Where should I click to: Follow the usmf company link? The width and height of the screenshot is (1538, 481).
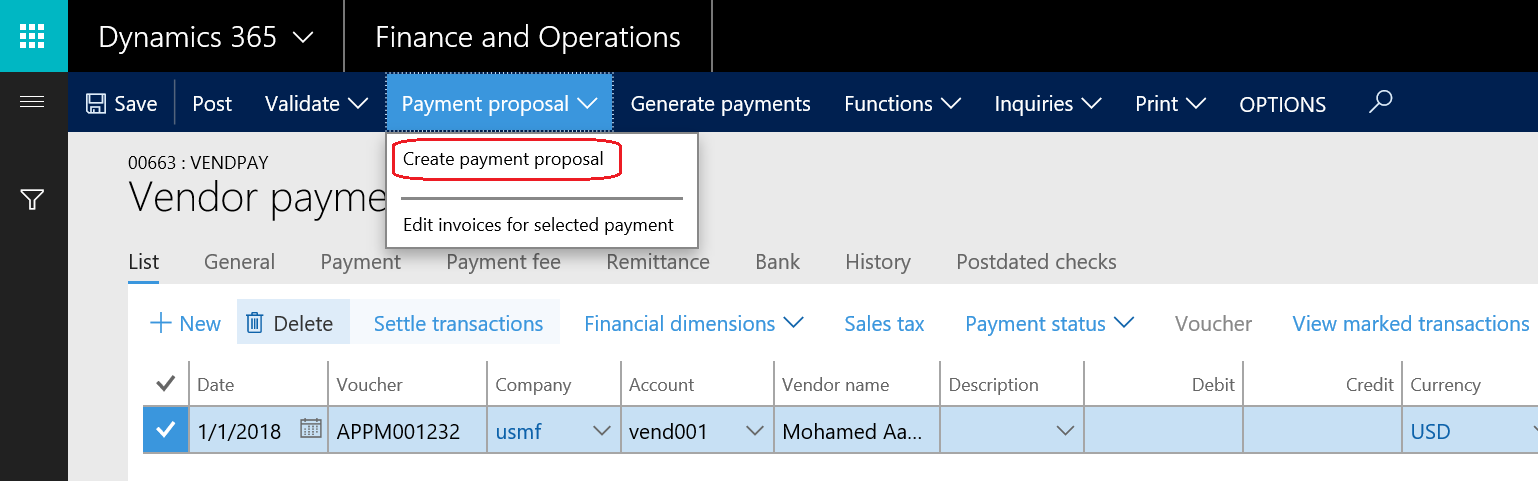pos(519,432)
